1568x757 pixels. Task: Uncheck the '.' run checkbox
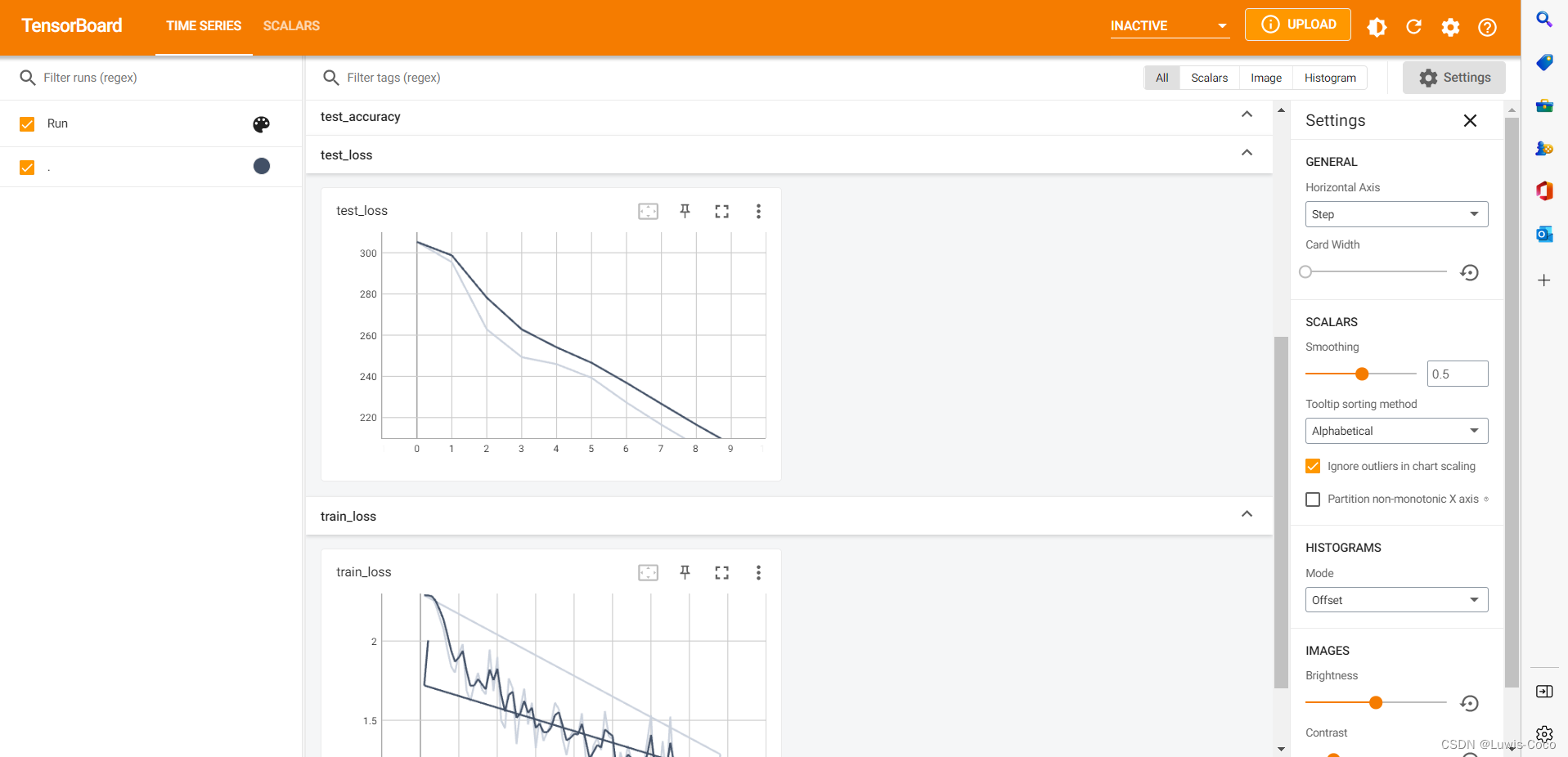point(27,168)
